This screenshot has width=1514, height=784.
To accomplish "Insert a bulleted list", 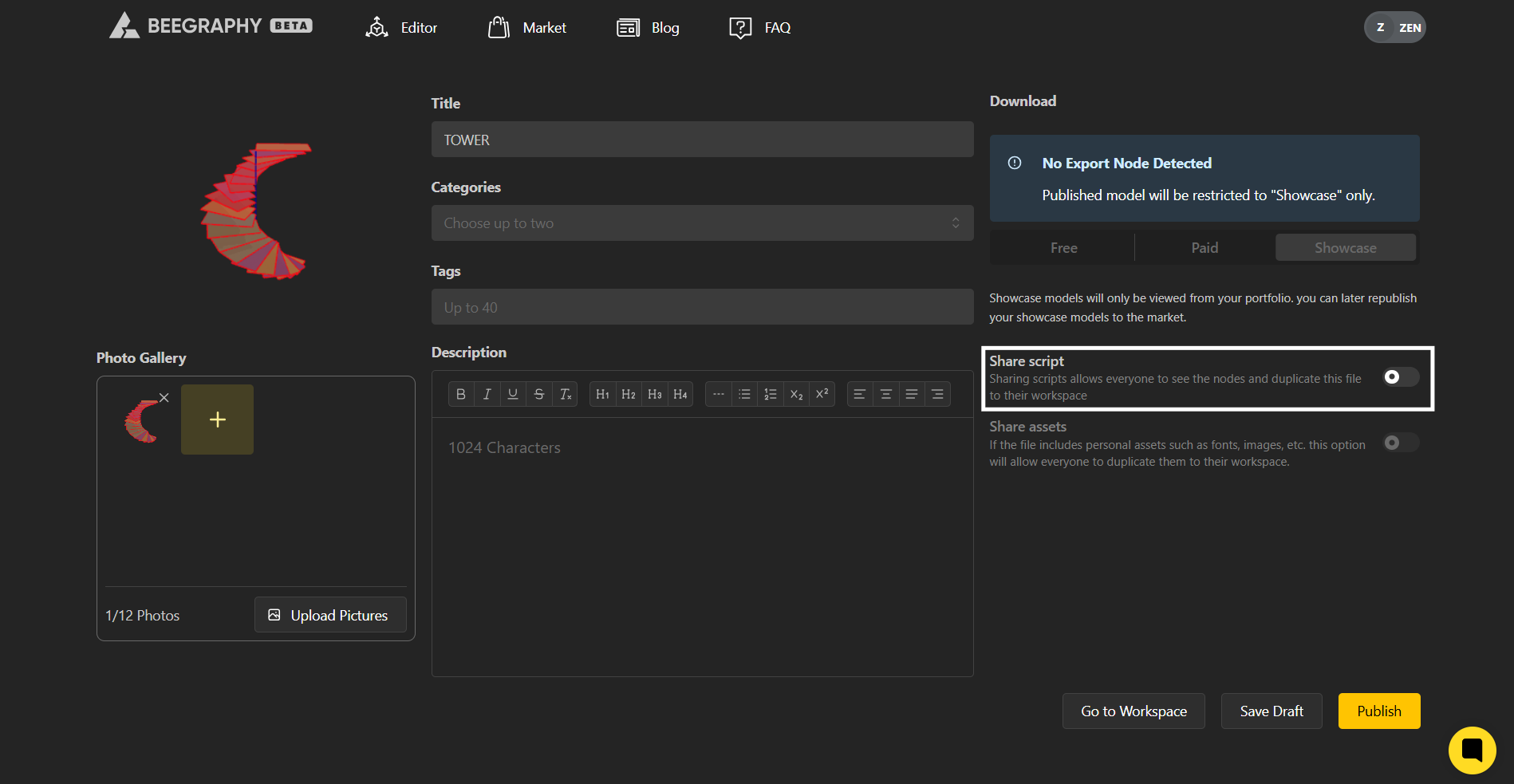I will pos(744,394).
